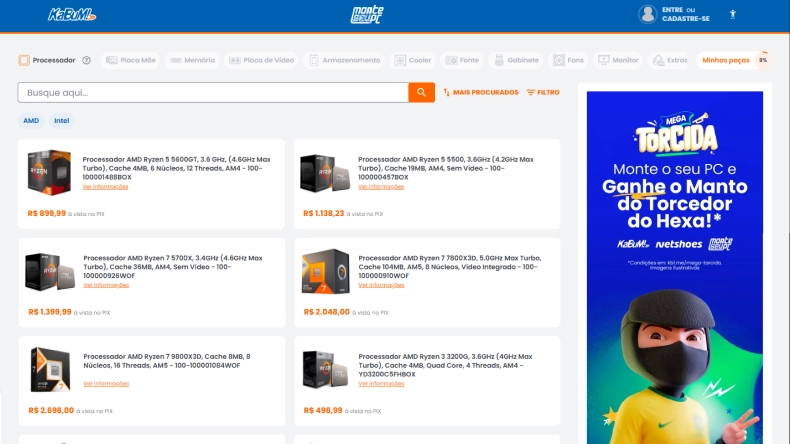Open Ver informações for Ryzen 7 9800X3D
790x444 pixels.
(x=106, y=384)
